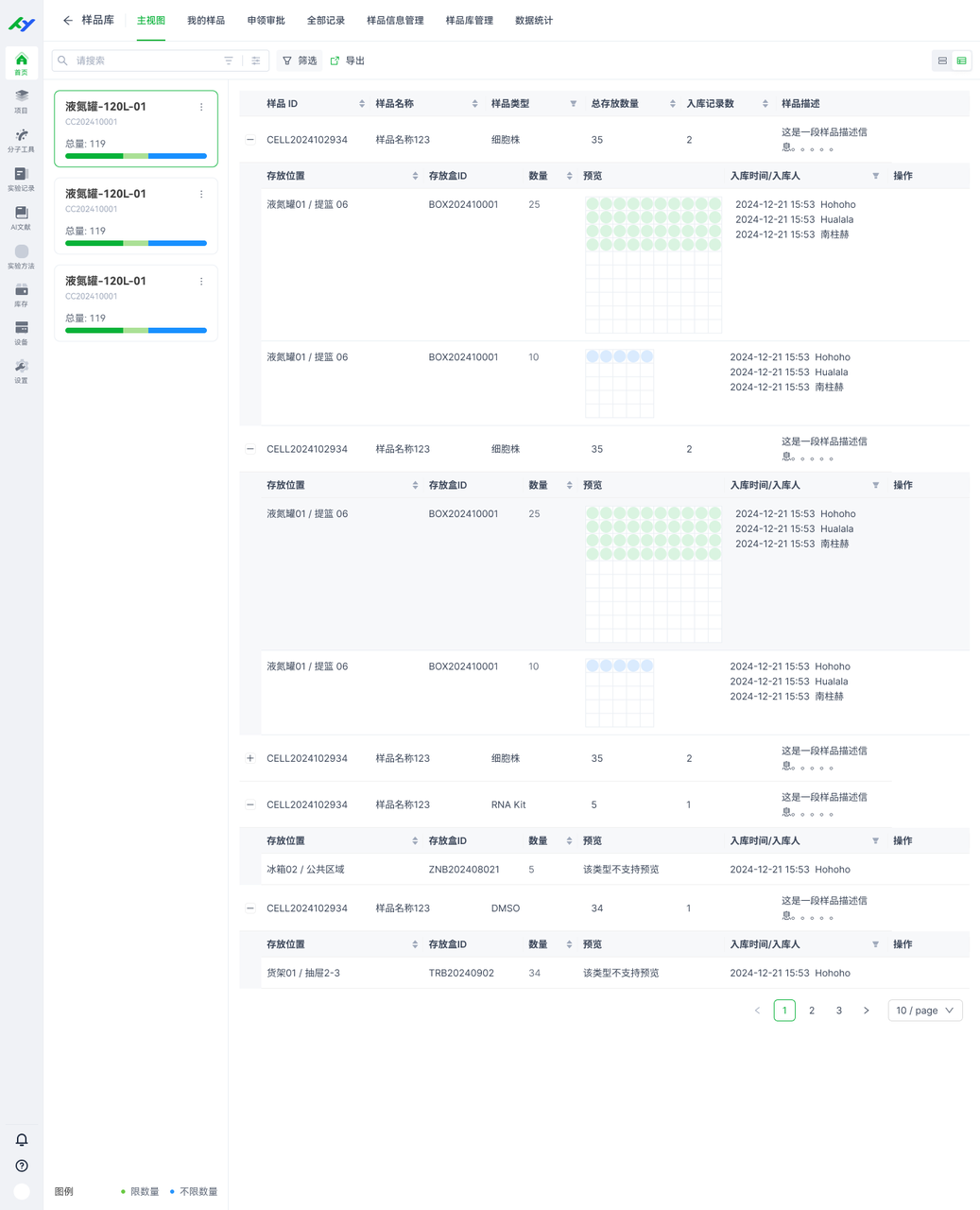Image resolution: width=980 pixels, height=1210 pixels.
Task: Click capacity bar of the selected 液氮罐 card
Action: point(136,156)
